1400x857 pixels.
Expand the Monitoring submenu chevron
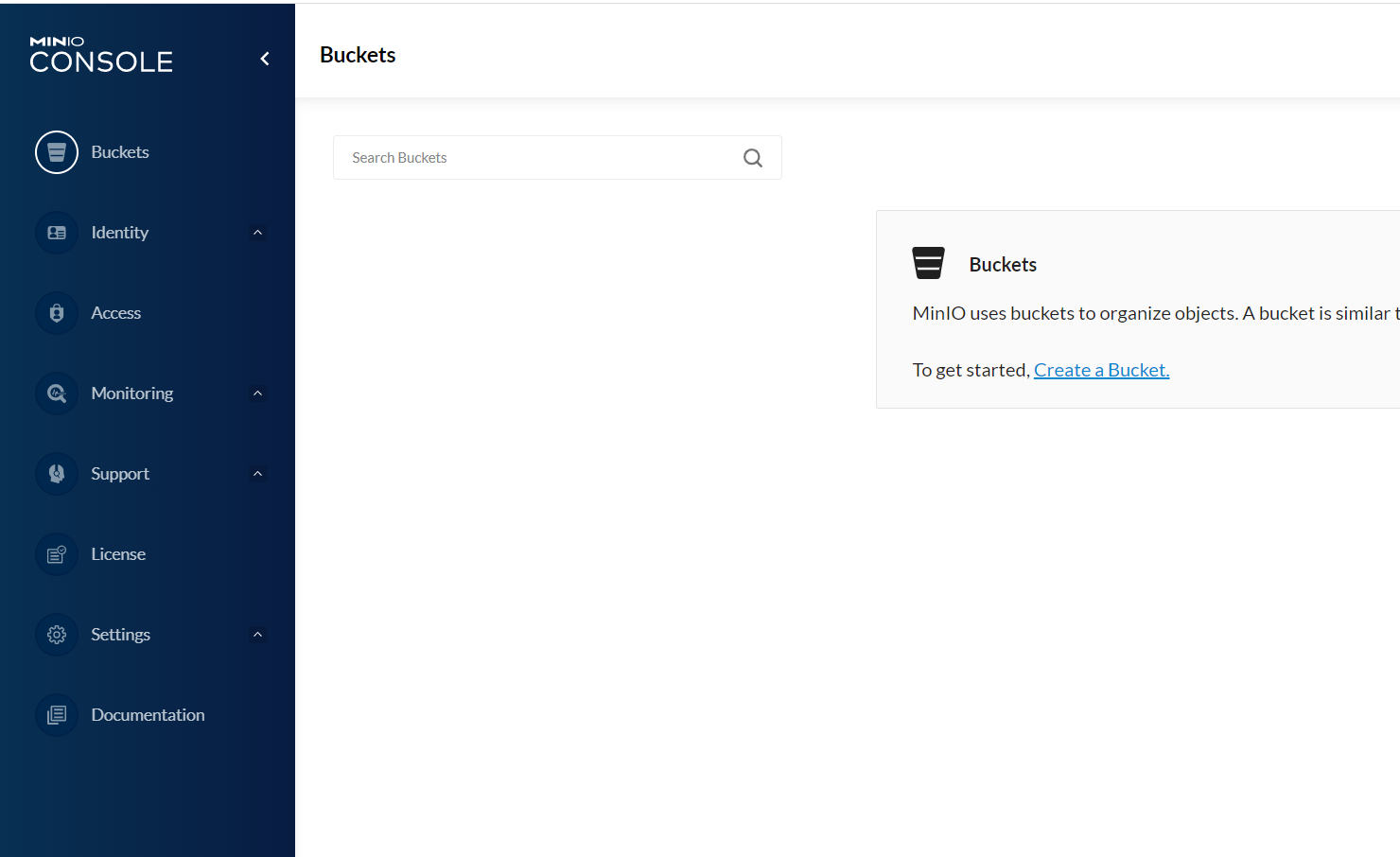(x=257, y=394)
